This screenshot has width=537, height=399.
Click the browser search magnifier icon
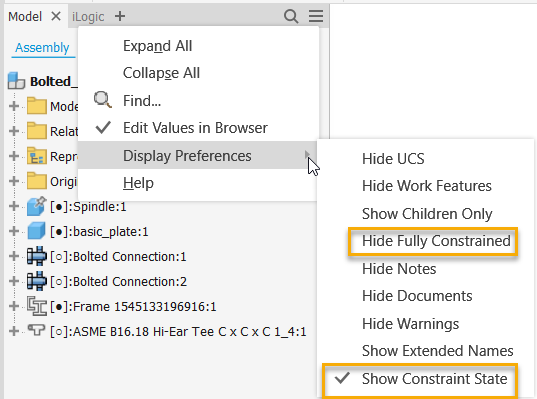(291, 16)
